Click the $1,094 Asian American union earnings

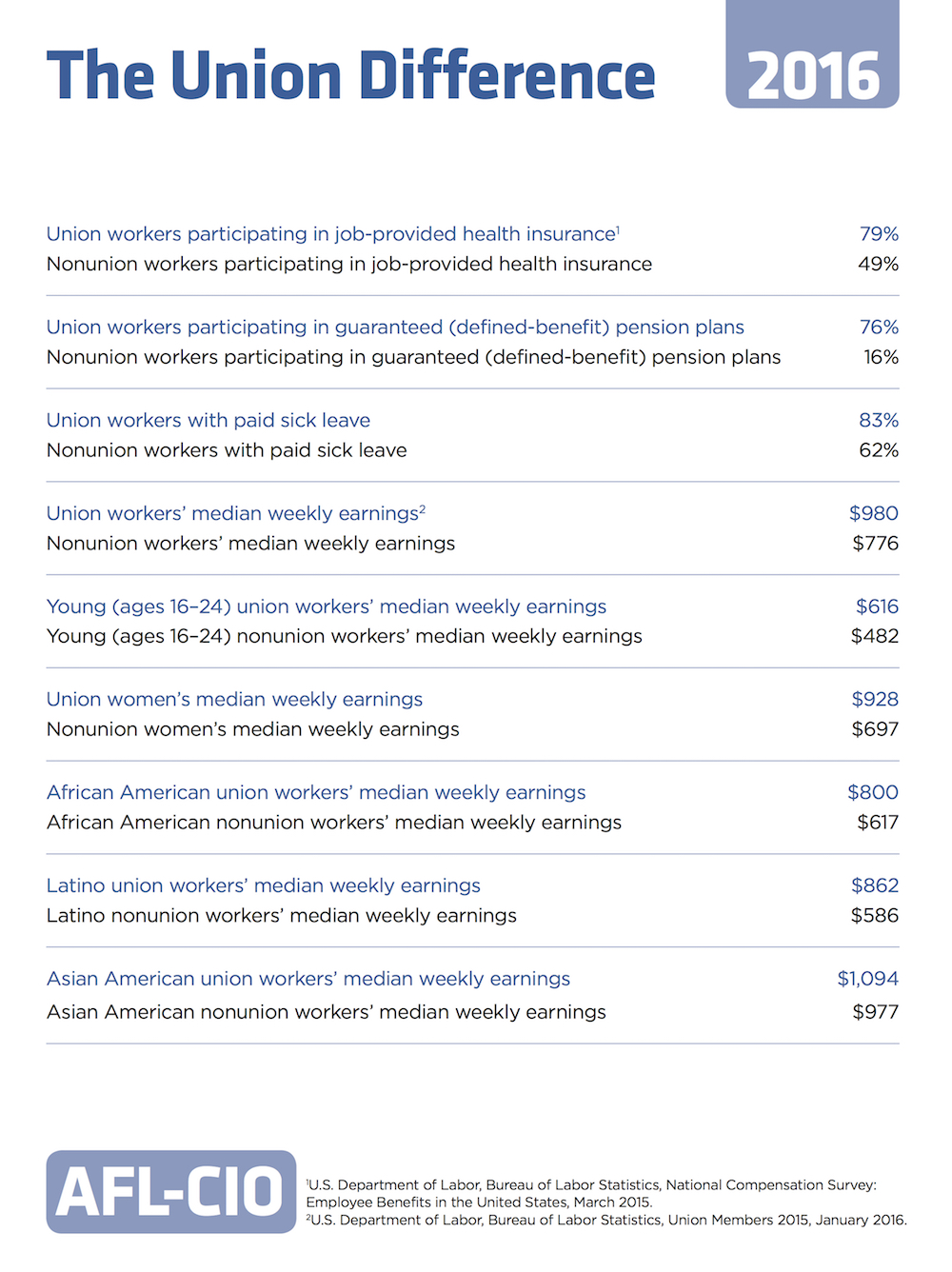pyautogui.click(x=868, y=979)
